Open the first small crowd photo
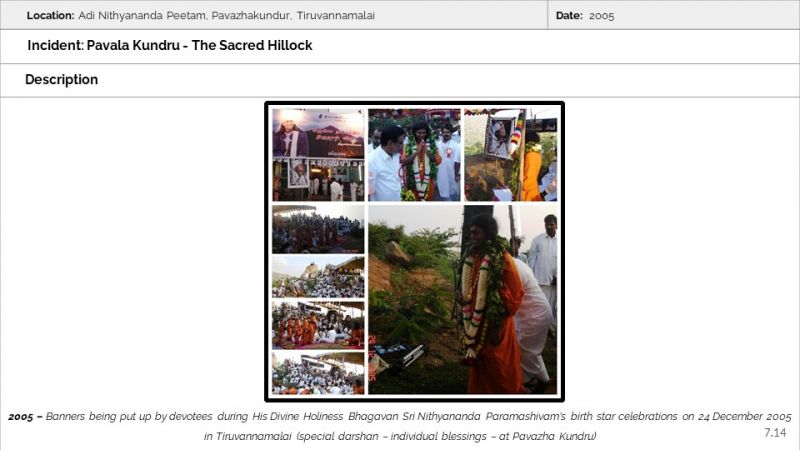800x450 pixels. (318, 229)
